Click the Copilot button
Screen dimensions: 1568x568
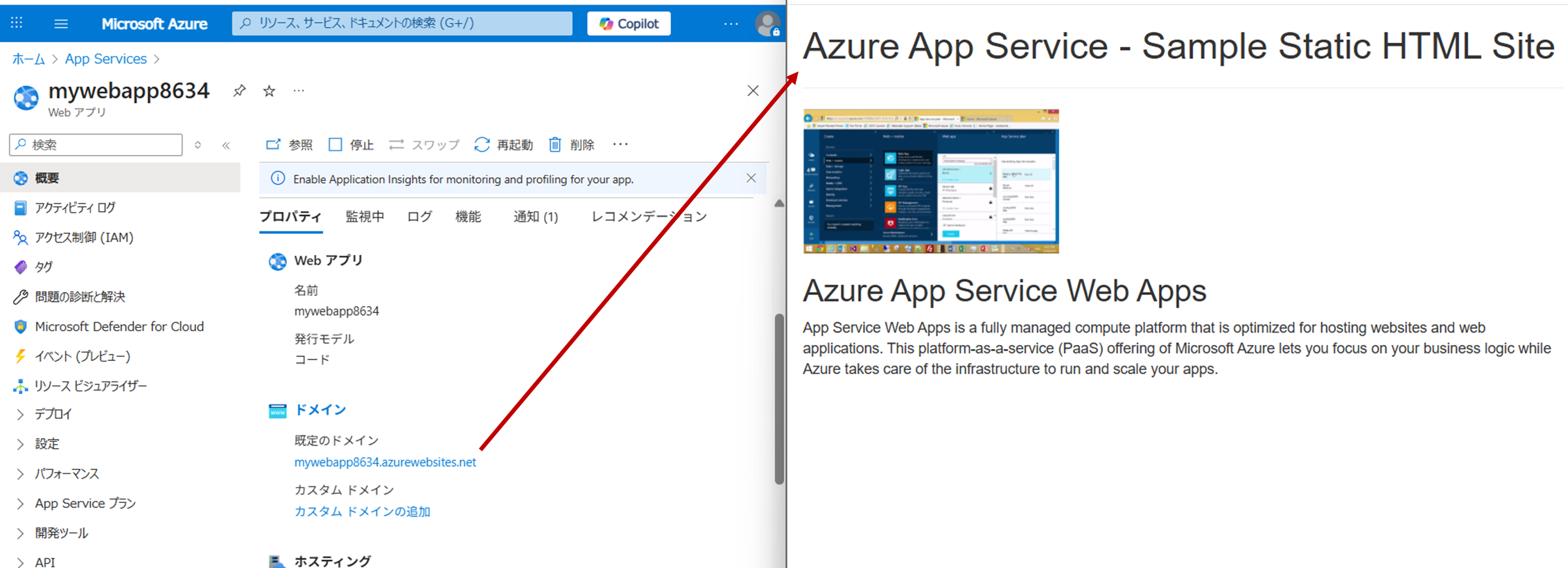coord(629,24)
